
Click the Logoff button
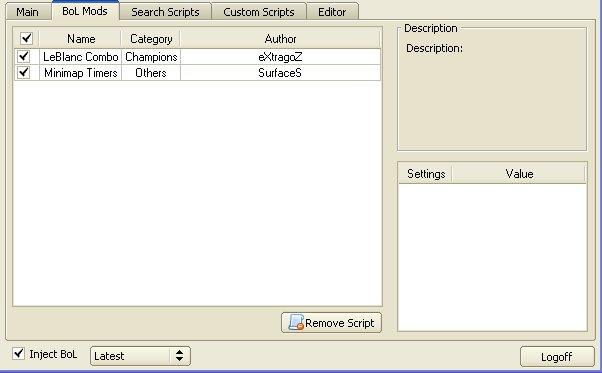557,357
